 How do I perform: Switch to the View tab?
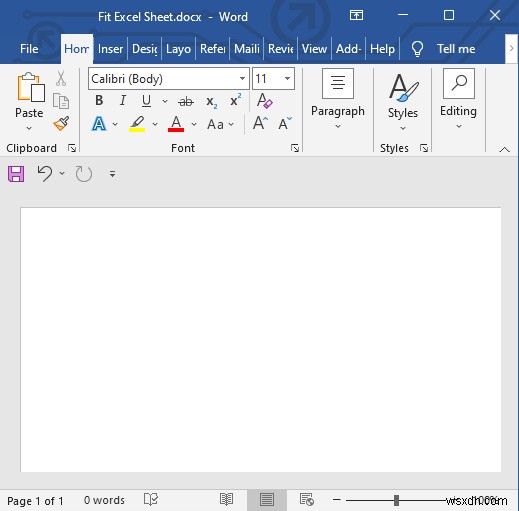[x=314, y=49]
